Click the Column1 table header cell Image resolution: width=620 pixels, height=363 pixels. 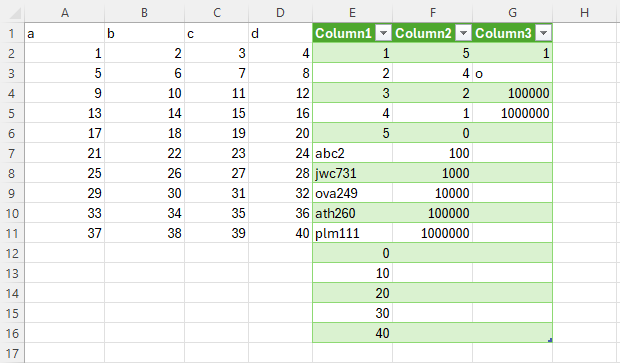pos(352,33)
